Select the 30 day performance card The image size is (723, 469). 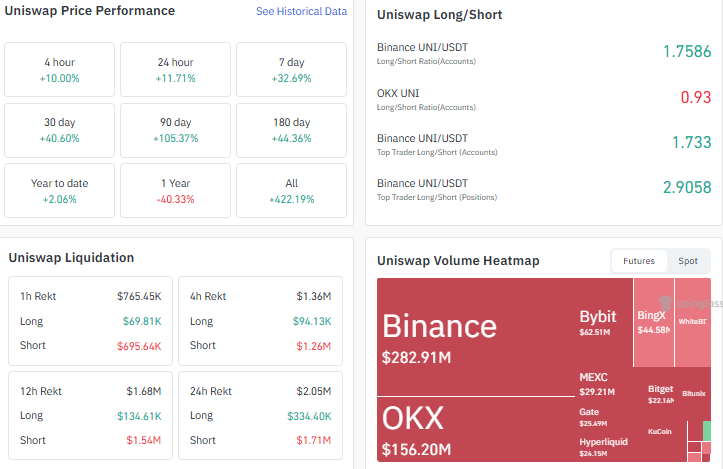[59, 130]
